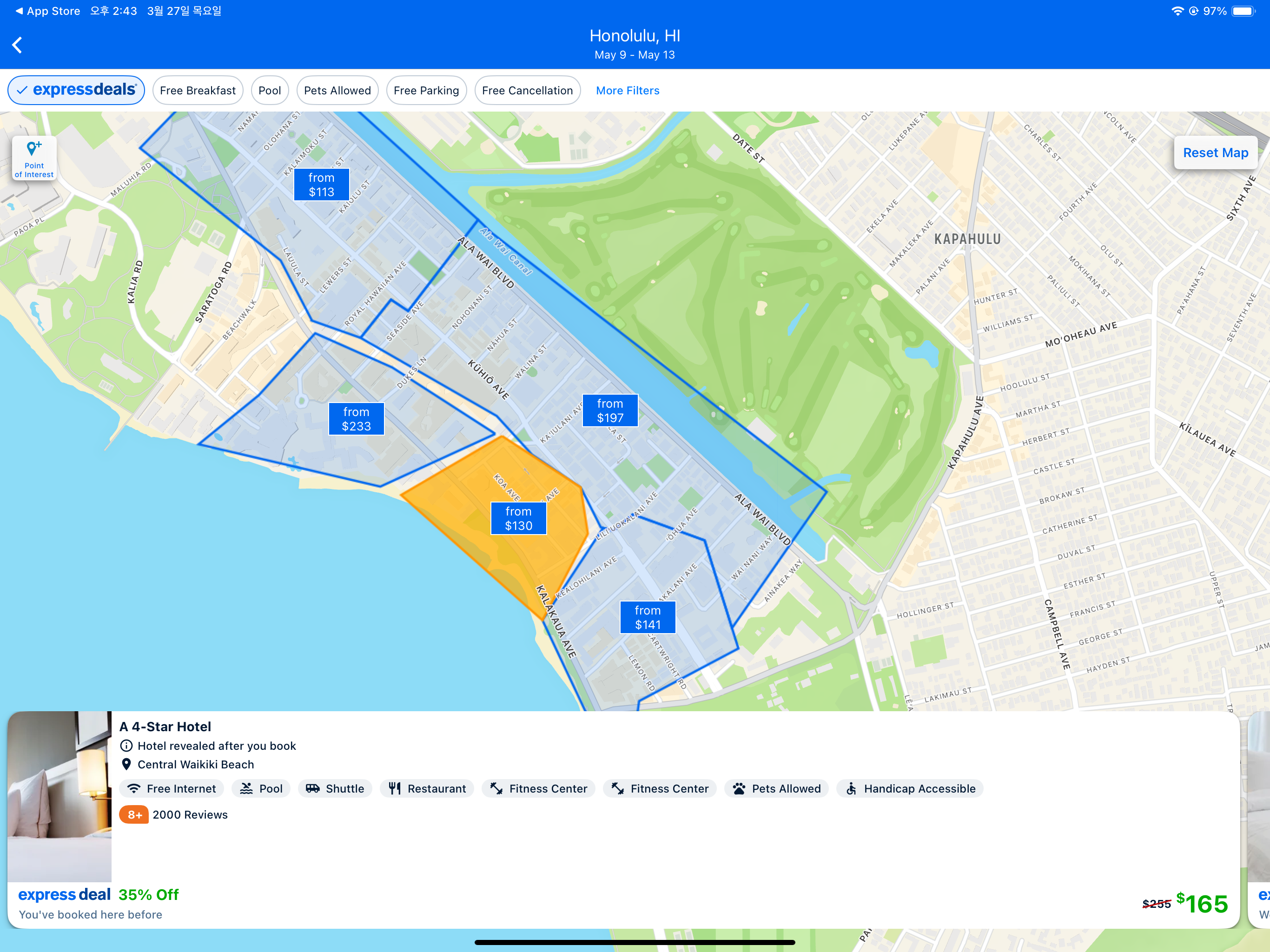Viewport: 1270px width, 952px height.
Task: Open the A 4-Star Hotel listing title
Action: [165, 727]
